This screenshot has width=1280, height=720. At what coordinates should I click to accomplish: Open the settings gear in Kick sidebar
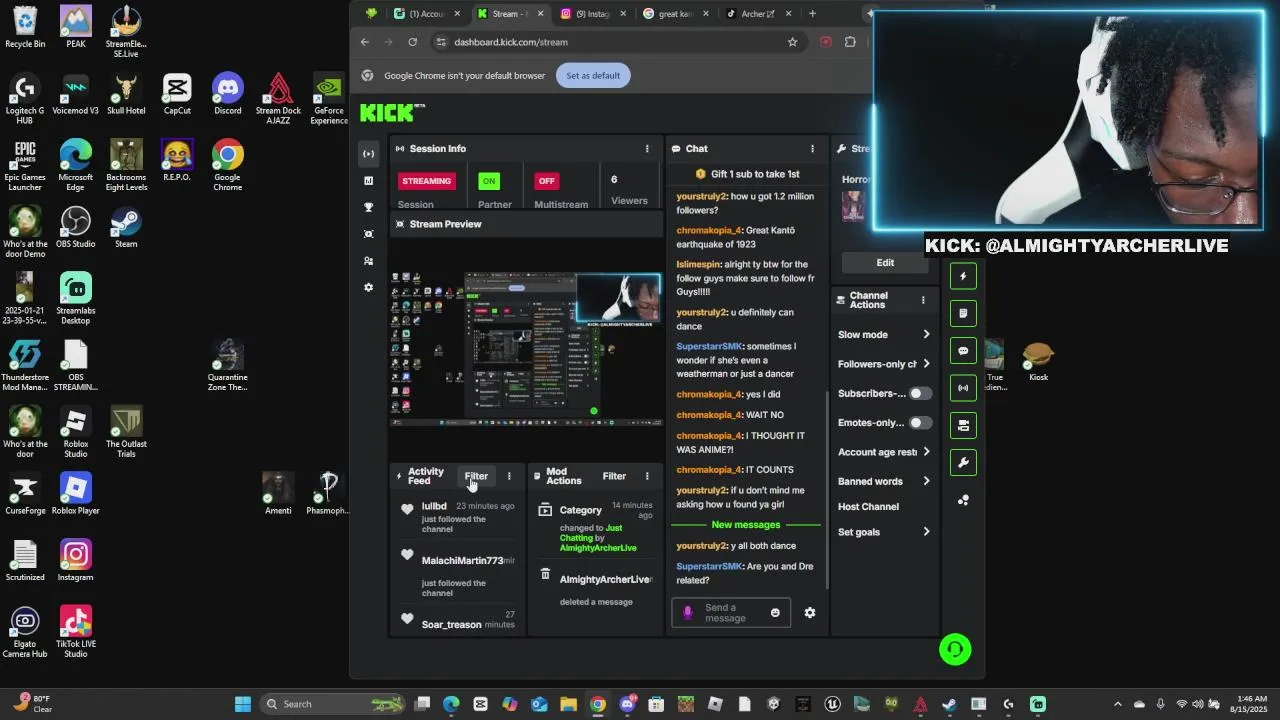(369, 287)
